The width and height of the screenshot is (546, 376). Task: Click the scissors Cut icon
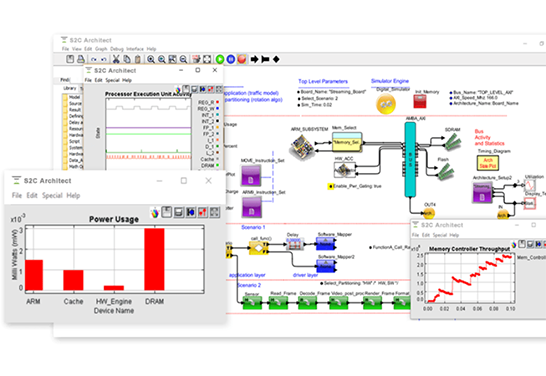[116, 59]
